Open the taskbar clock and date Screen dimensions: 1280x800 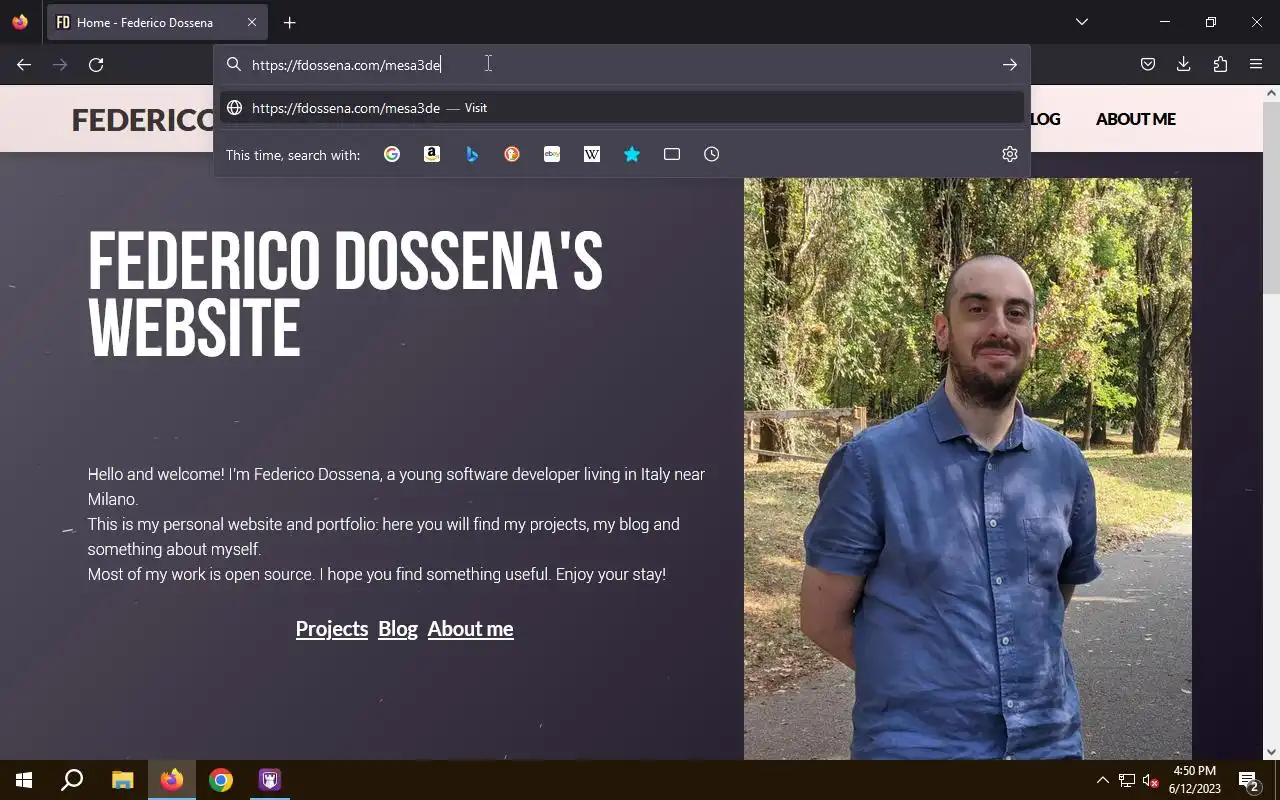coord(1195,780)
